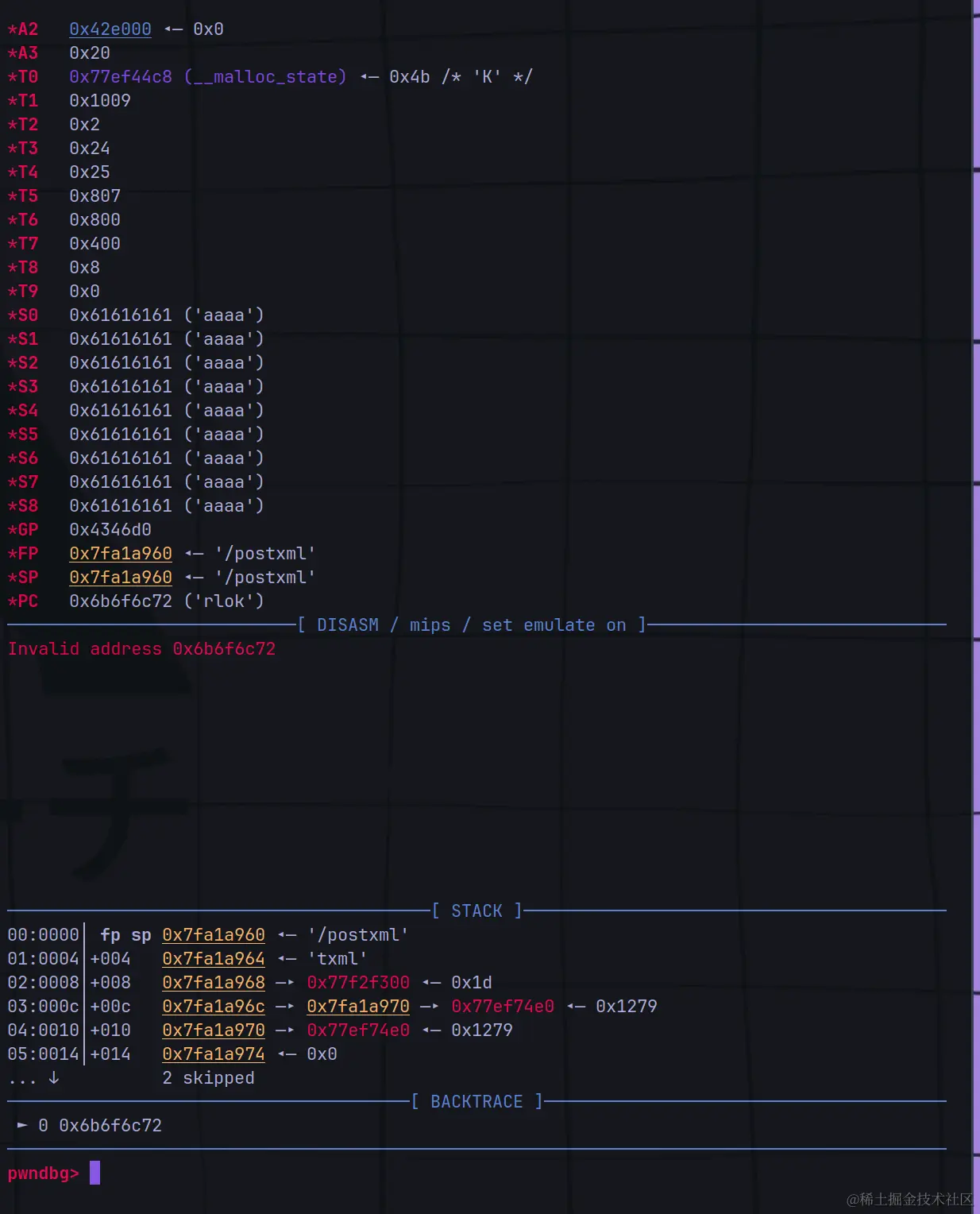Click T0 value 0x77ef44c8 (__malloc_state)
This screenshot has height=1214, width=980.
(208, 77)
